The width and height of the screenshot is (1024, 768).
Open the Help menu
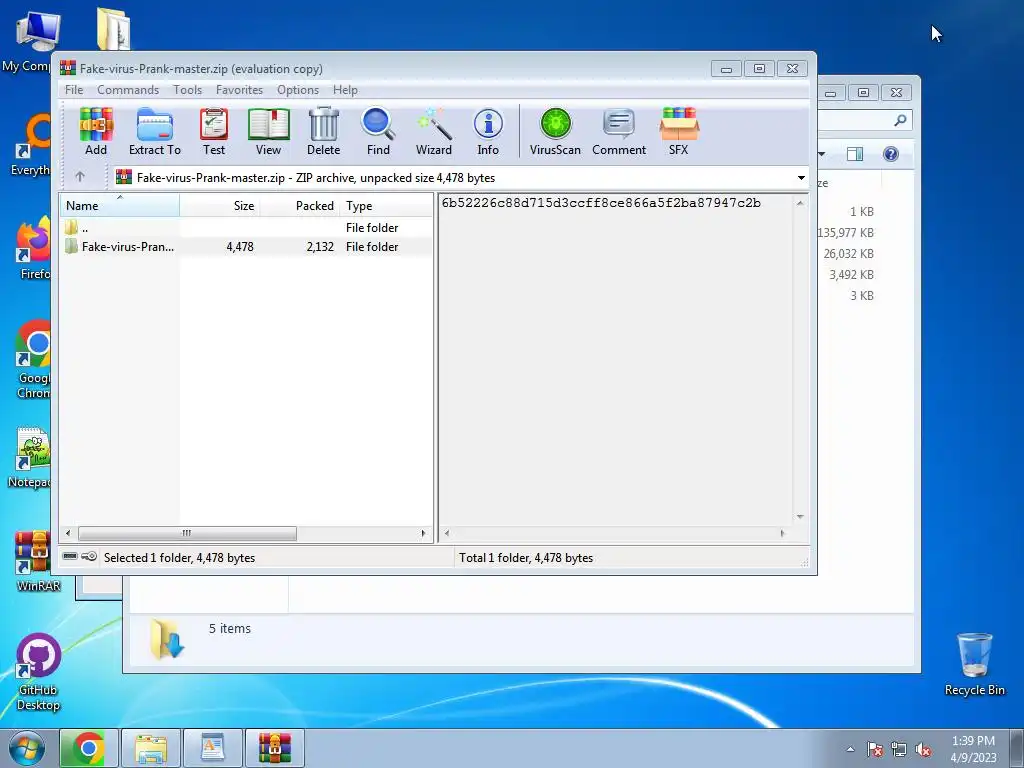[345, 89]
